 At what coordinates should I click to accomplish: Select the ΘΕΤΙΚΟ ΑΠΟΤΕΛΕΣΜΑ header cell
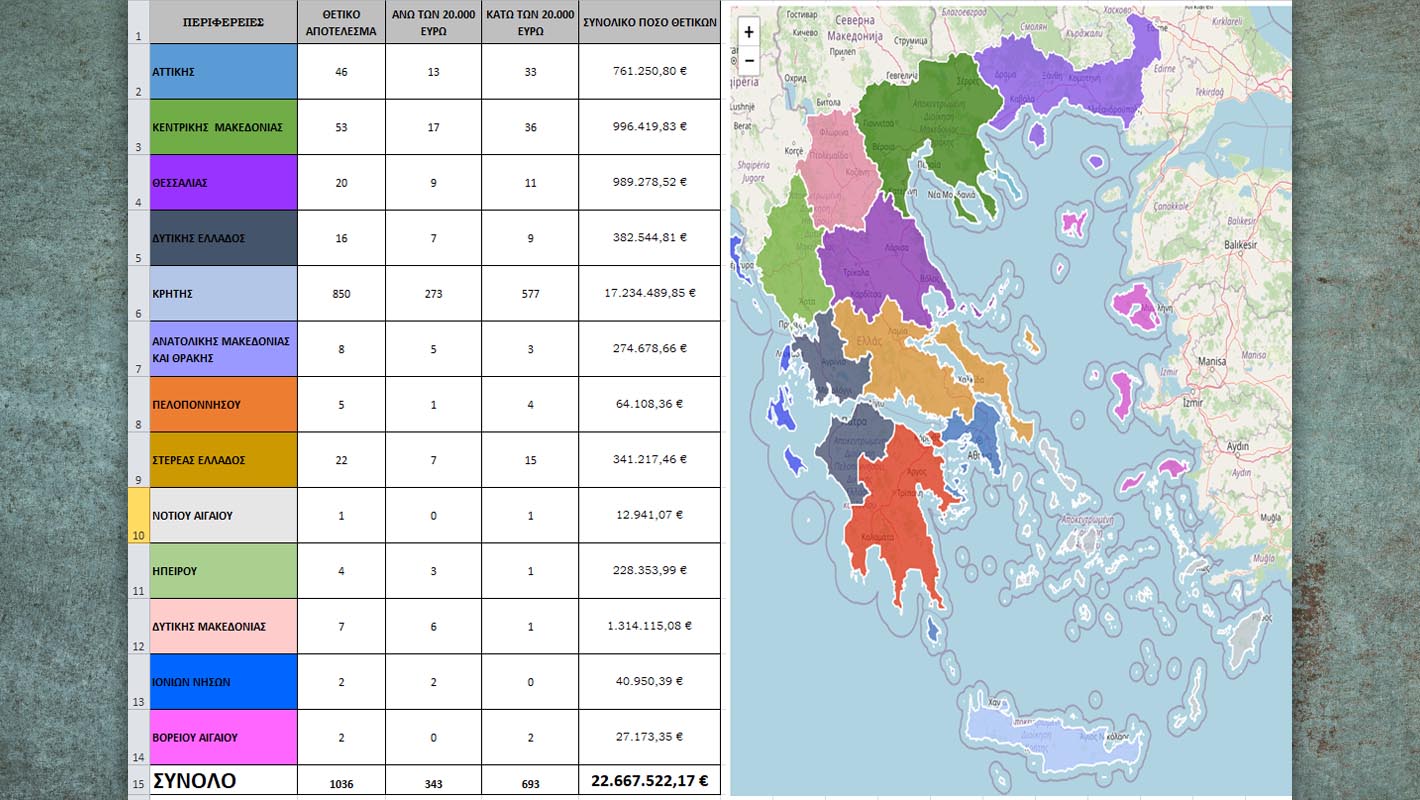click(341, 22)
